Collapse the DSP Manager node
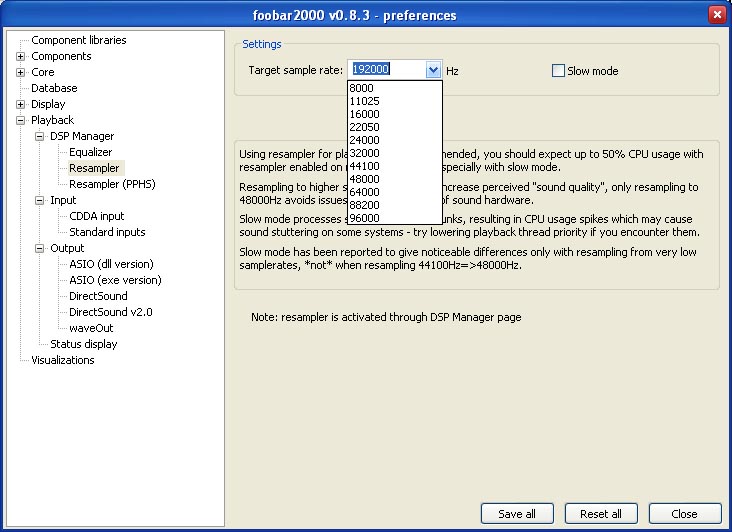732x532 pixels. point(40,136)
